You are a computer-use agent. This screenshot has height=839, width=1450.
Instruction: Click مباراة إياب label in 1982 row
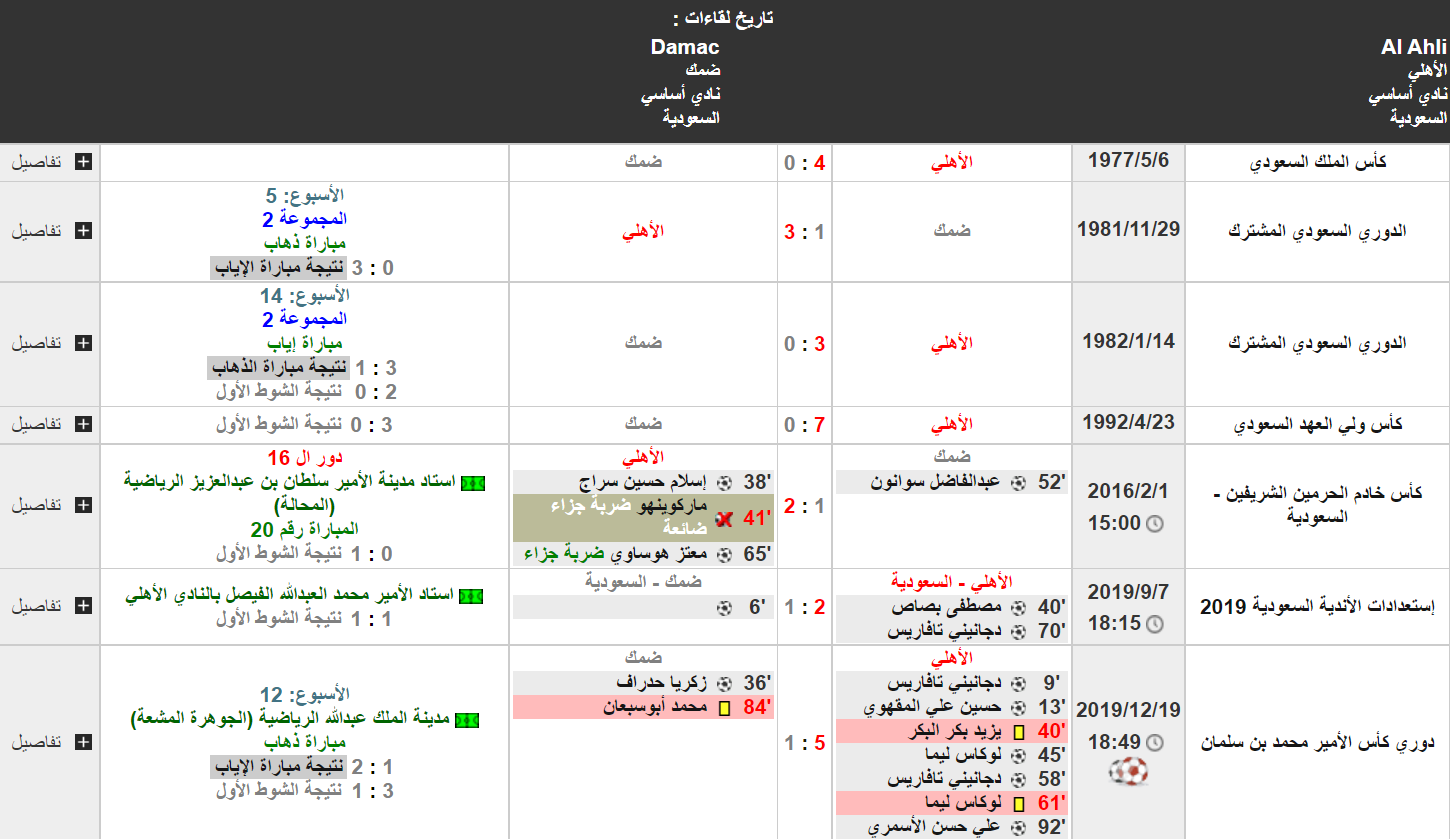(x=306, y=343)
